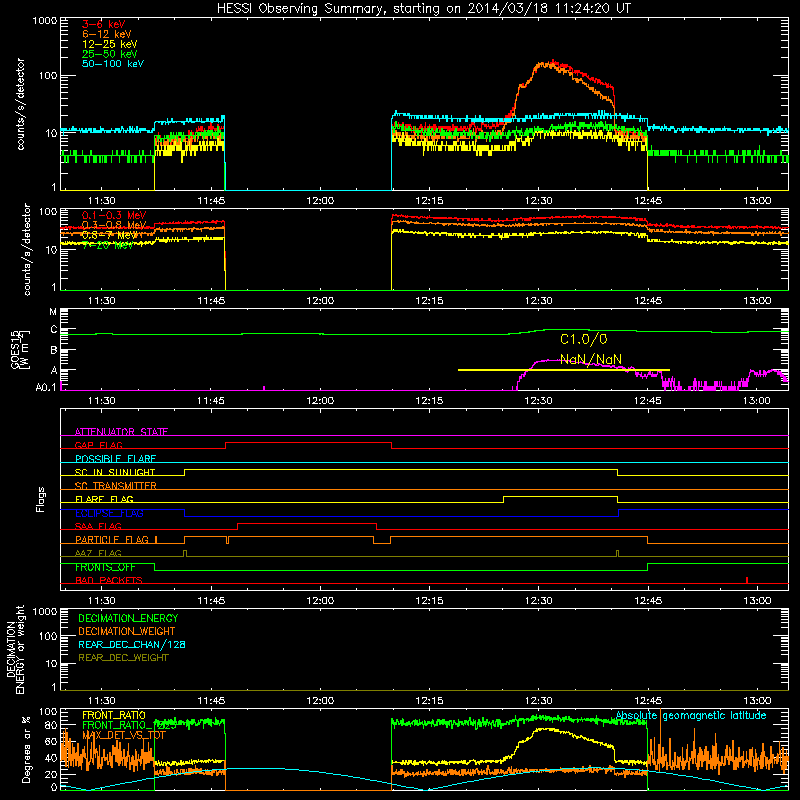The image size is (800, 800).
Task: Click the blue ECLIPSE_FLAG label
Action: [109, 513]
